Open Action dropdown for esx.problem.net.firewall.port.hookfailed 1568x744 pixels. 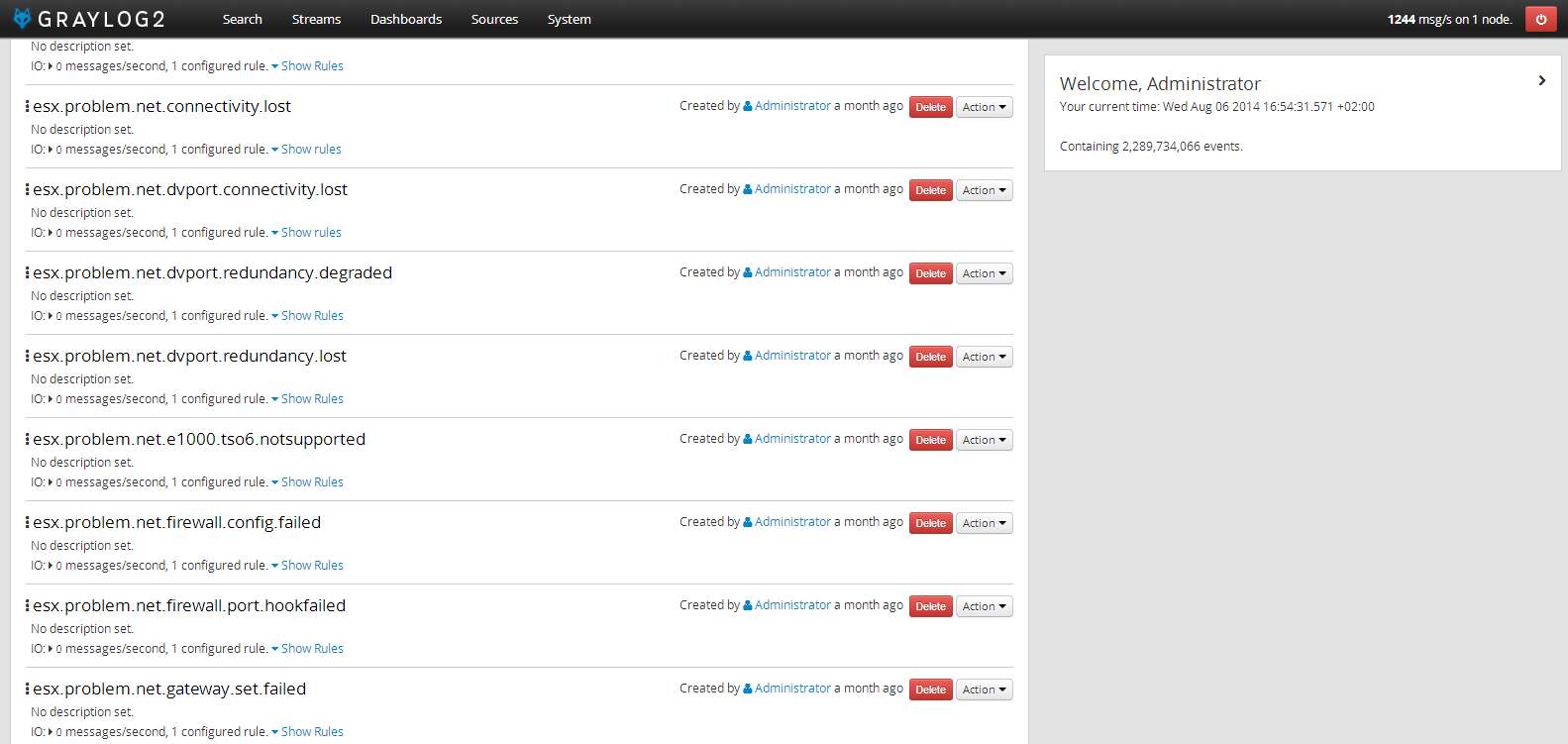(x=984, y=606)
